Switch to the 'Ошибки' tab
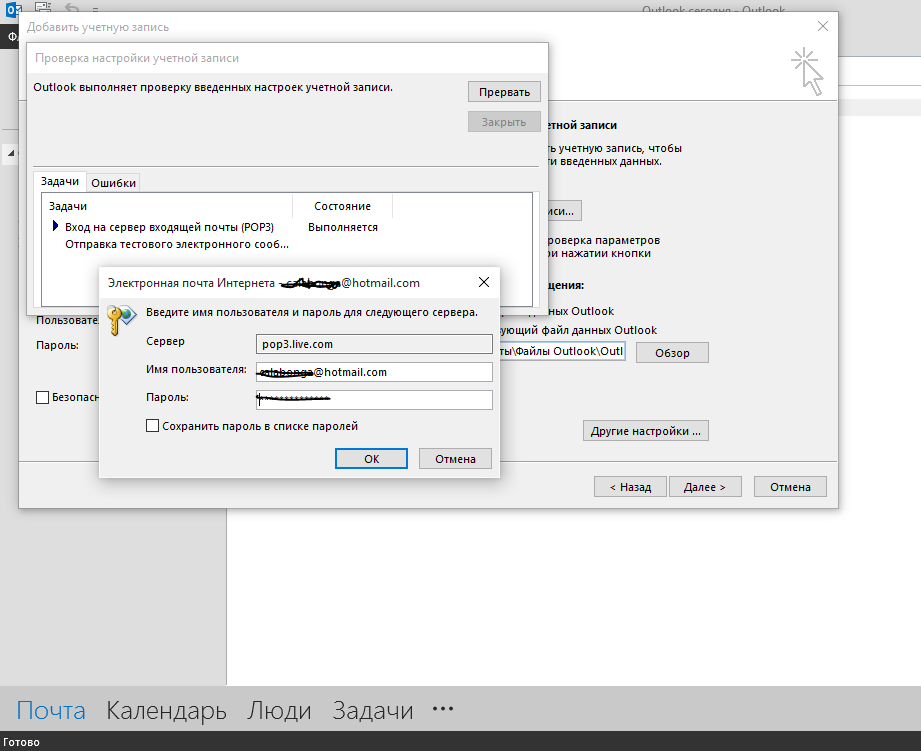Viewport: 921px width, 751px height. (113, 183)
